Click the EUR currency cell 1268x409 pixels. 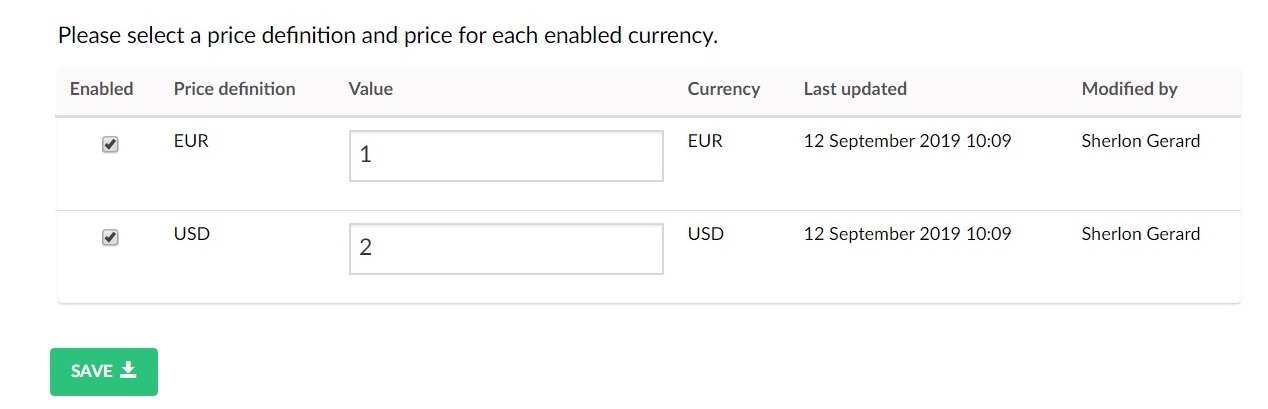point(705,141)
